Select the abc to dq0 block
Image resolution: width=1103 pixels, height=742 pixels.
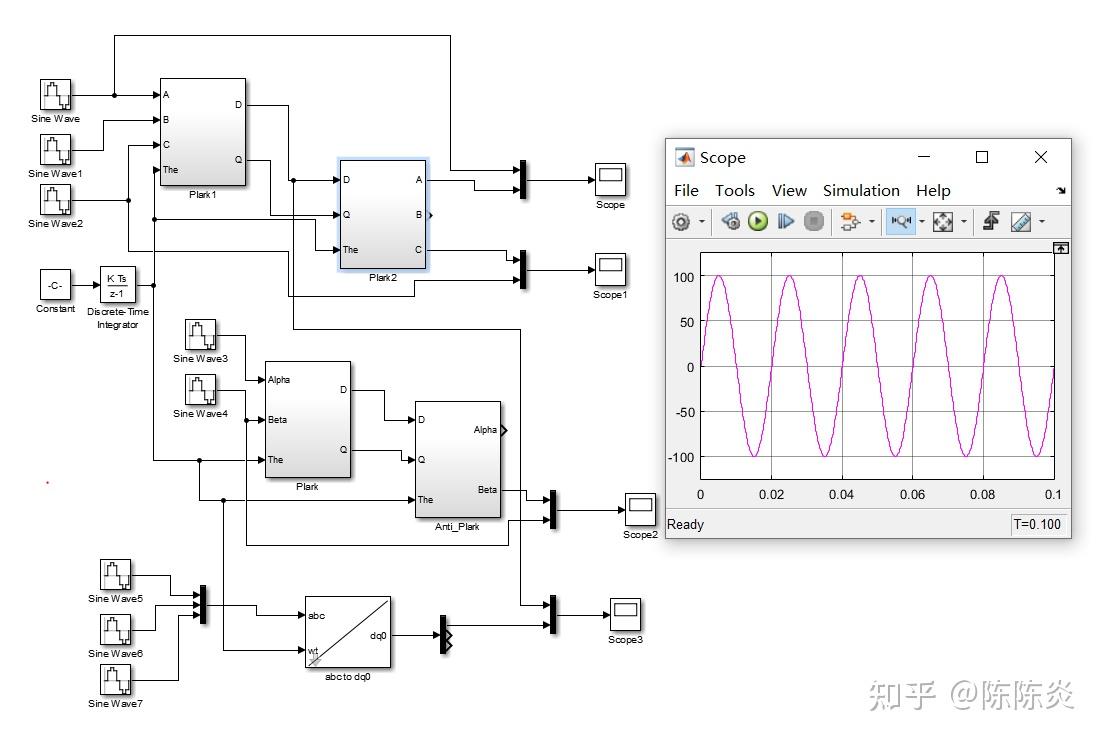tap(348, 632)
